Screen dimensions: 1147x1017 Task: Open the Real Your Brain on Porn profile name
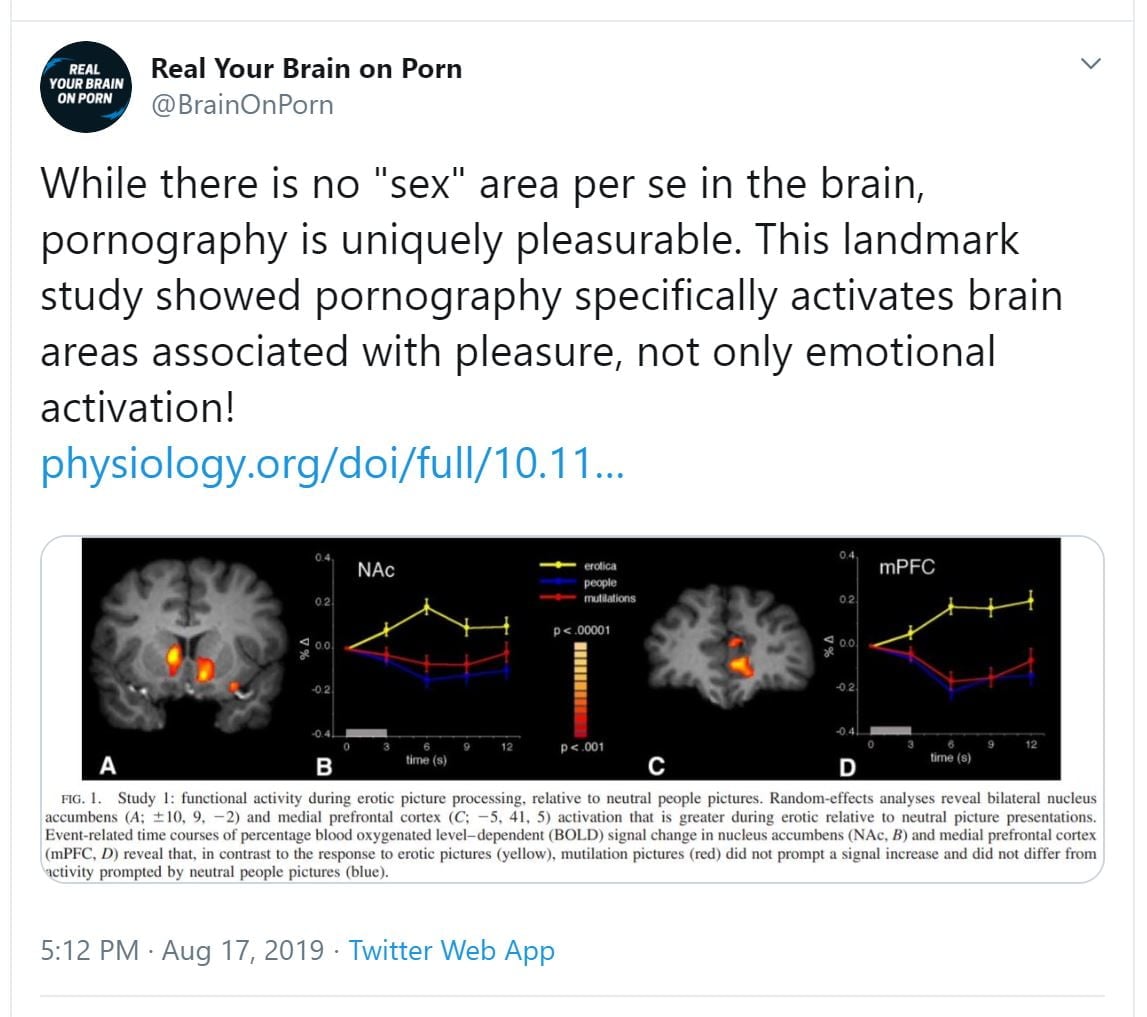pos(306,69)
